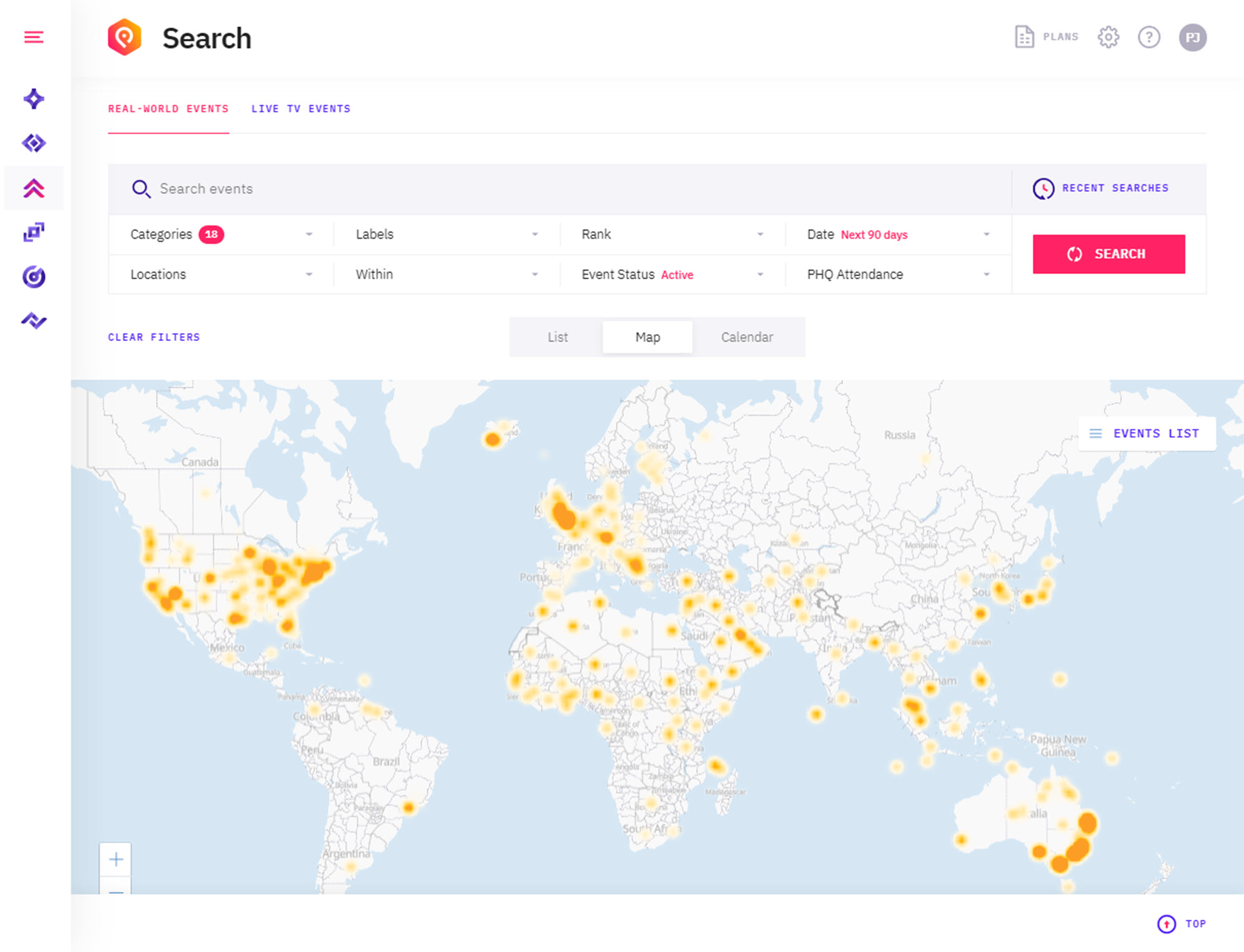Switch to Calendar view
Image resolution: width=1244 pixels, height=952 pixels.
[x=747, y=337]
